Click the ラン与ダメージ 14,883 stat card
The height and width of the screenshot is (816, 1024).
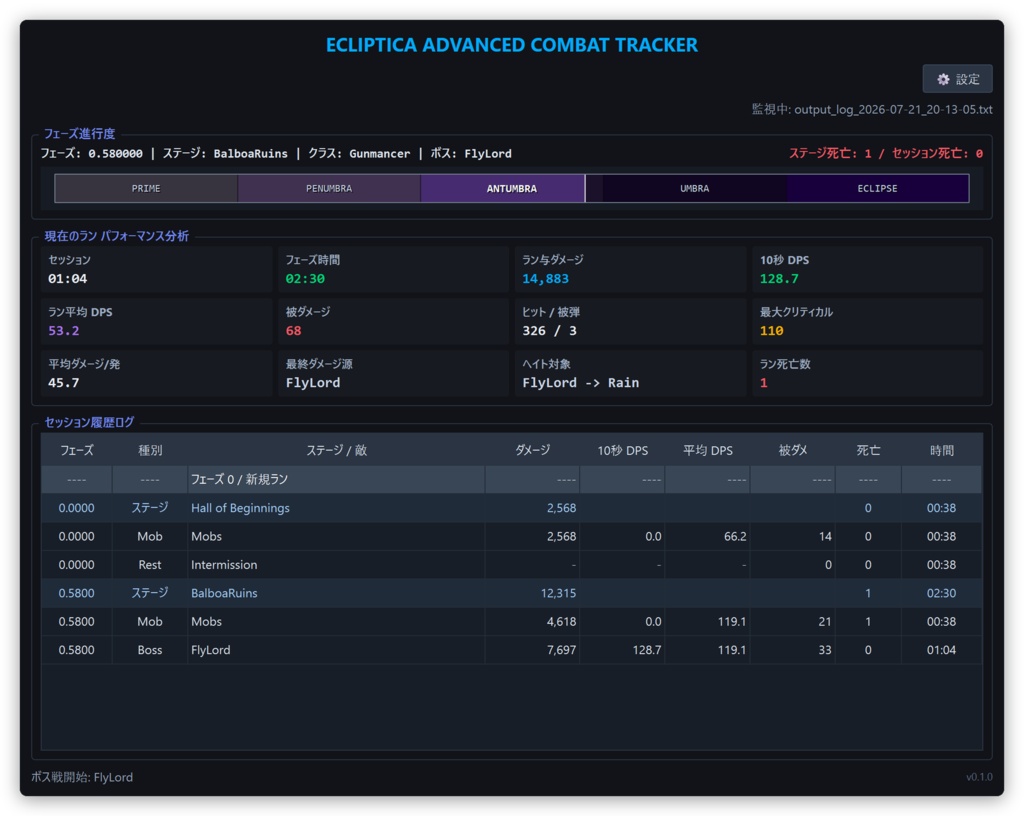tap(630, 269)
